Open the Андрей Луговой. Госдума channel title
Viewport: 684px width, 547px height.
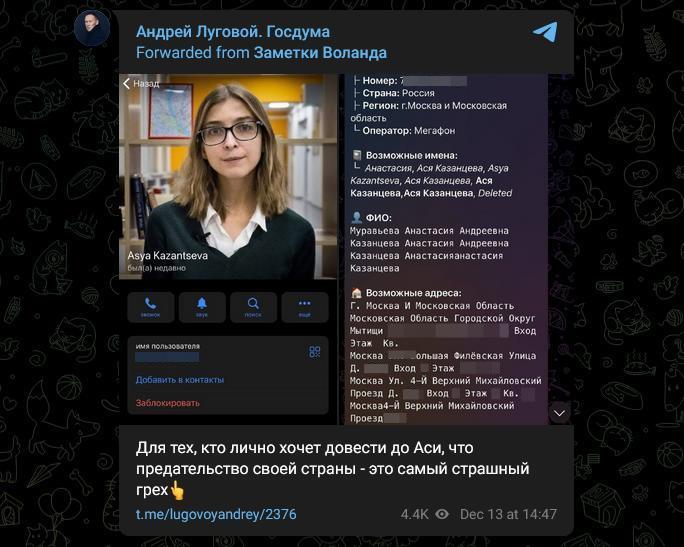point(233,32)
